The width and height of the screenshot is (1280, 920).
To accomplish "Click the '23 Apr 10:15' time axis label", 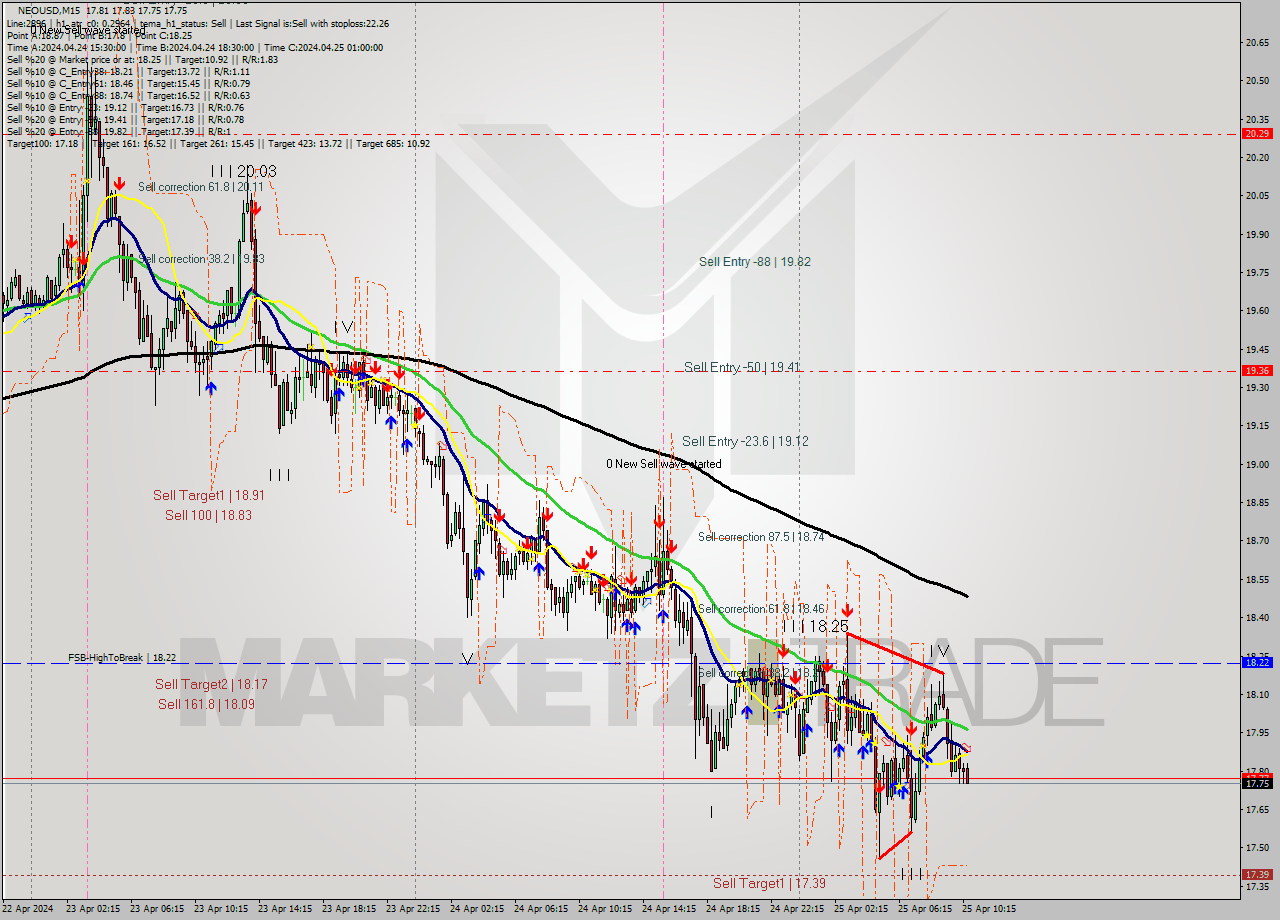I will tap(221, 909).
